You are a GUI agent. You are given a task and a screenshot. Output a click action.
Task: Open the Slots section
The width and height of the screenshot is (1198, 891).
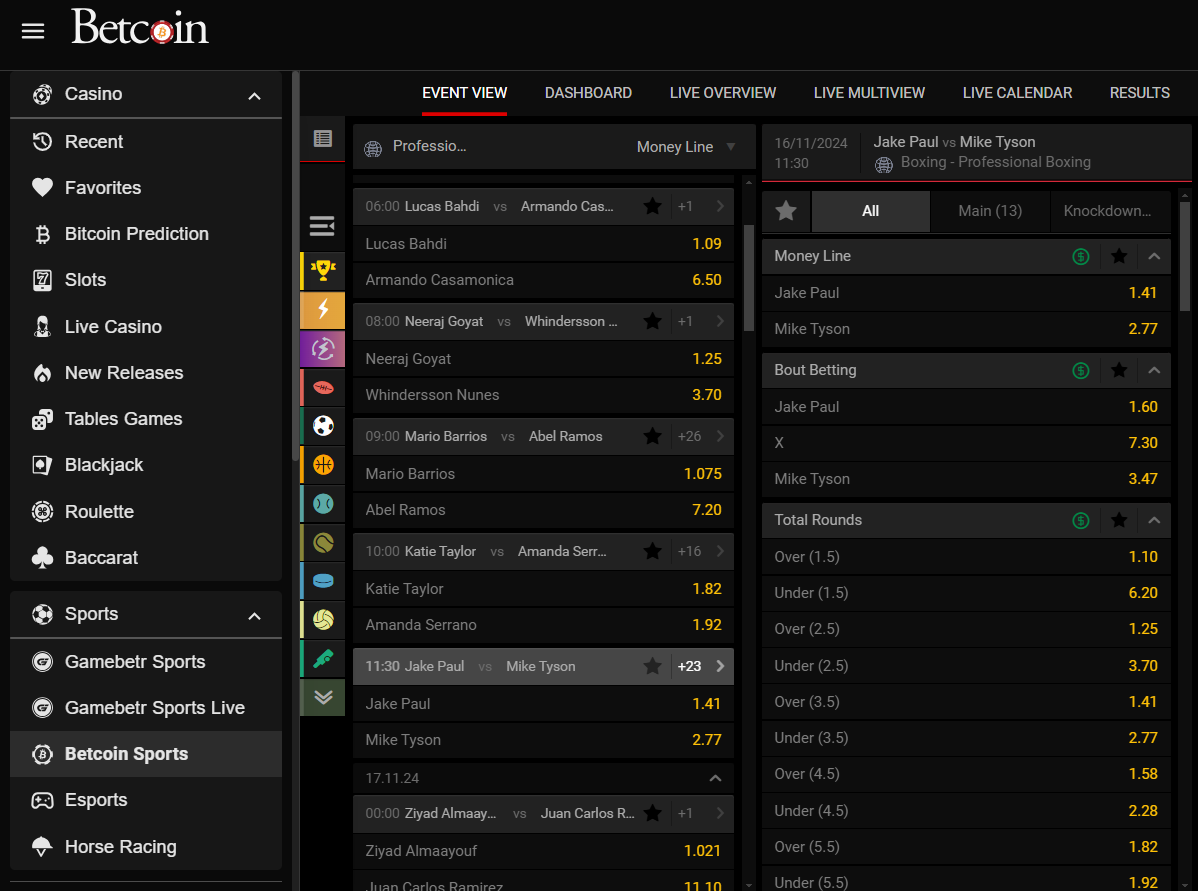click(146, 280)
